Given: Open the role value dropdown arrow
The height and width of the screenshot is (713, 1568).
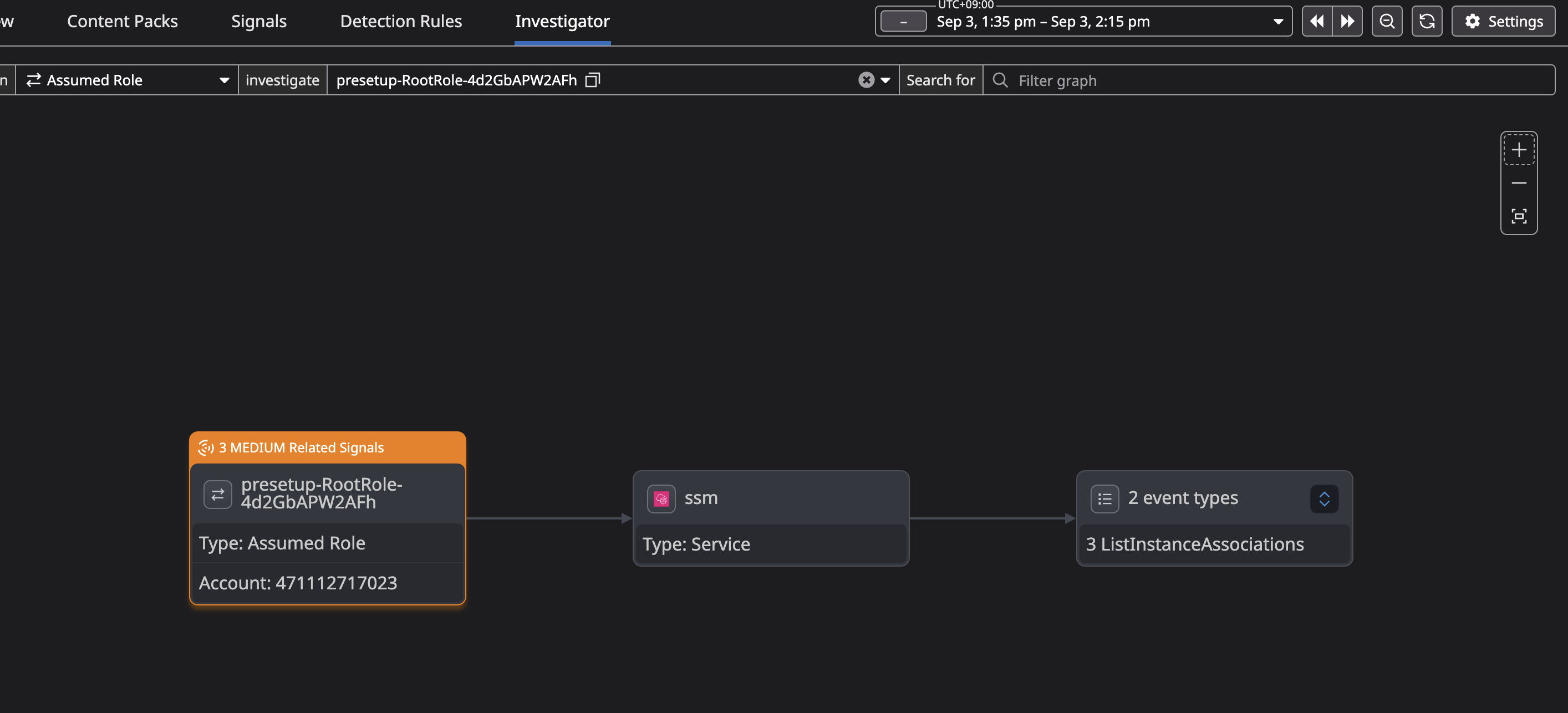Looking at the screenshot, I should 885,80.
